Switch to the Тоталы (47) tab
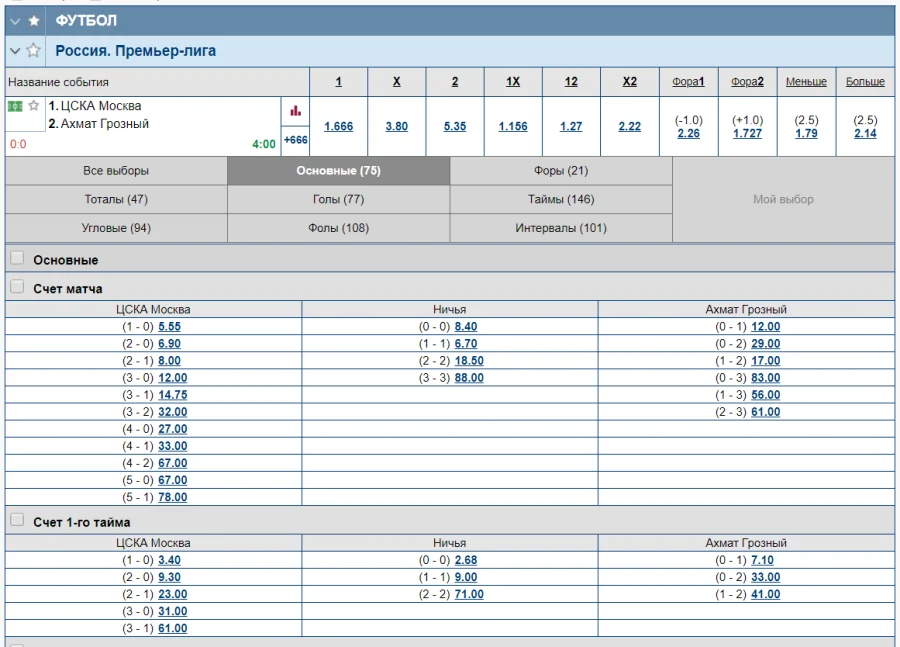900x647 pixels. click(x=116, y=199)
